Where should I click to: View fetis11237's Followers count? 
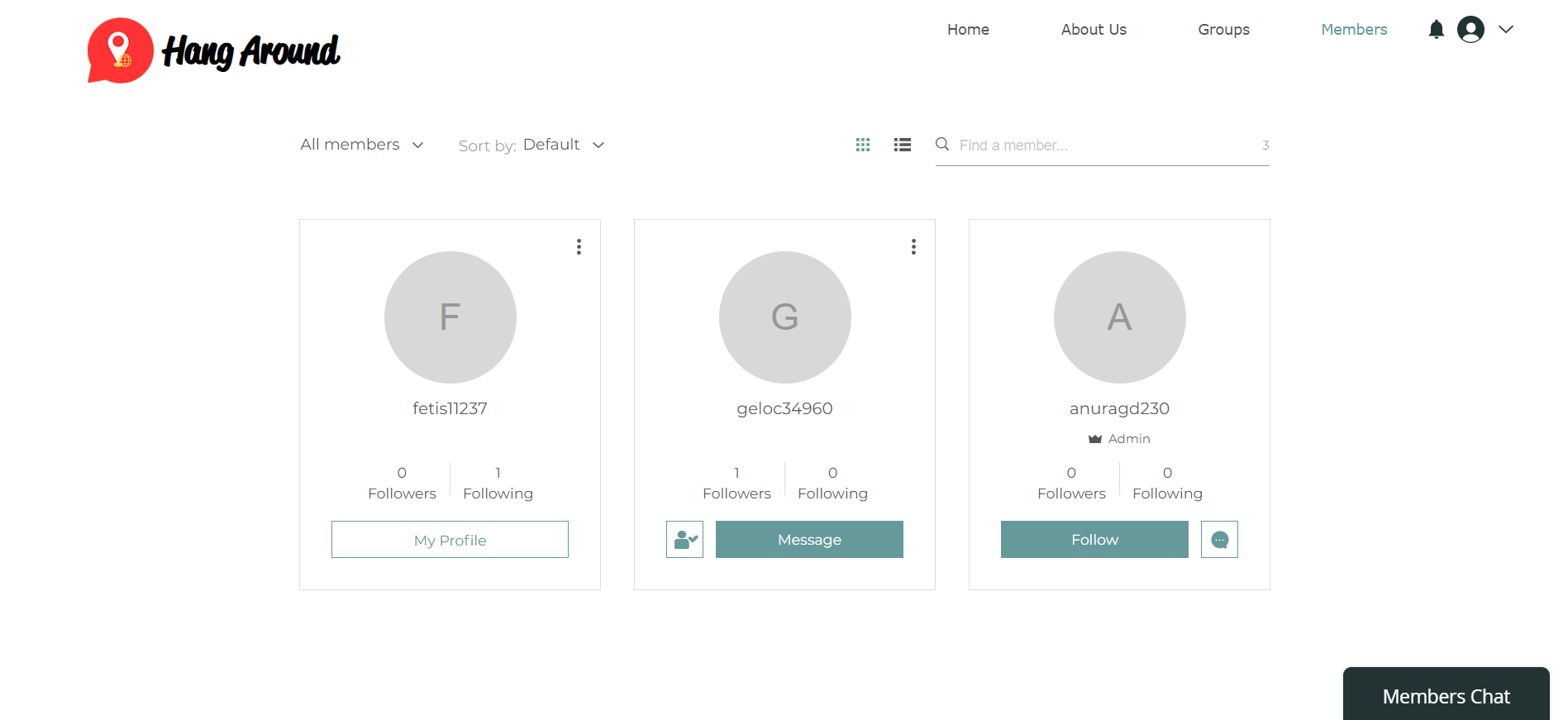point(402,483)
